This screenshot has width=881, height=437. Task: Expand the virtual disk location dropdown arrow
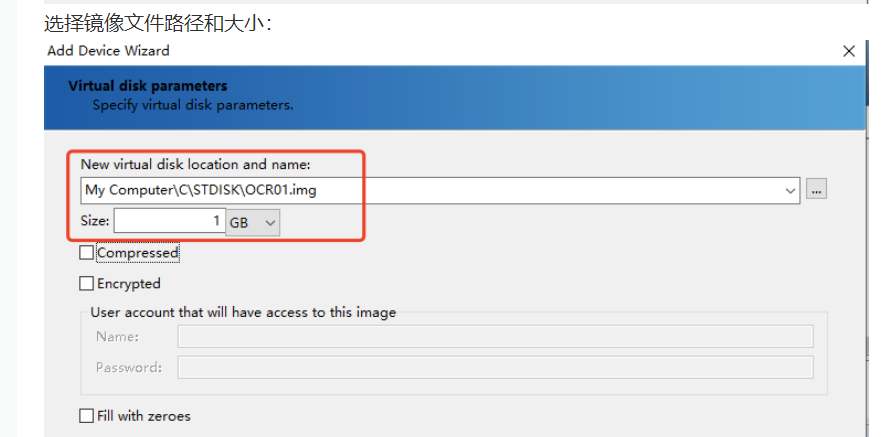point(791,190)
